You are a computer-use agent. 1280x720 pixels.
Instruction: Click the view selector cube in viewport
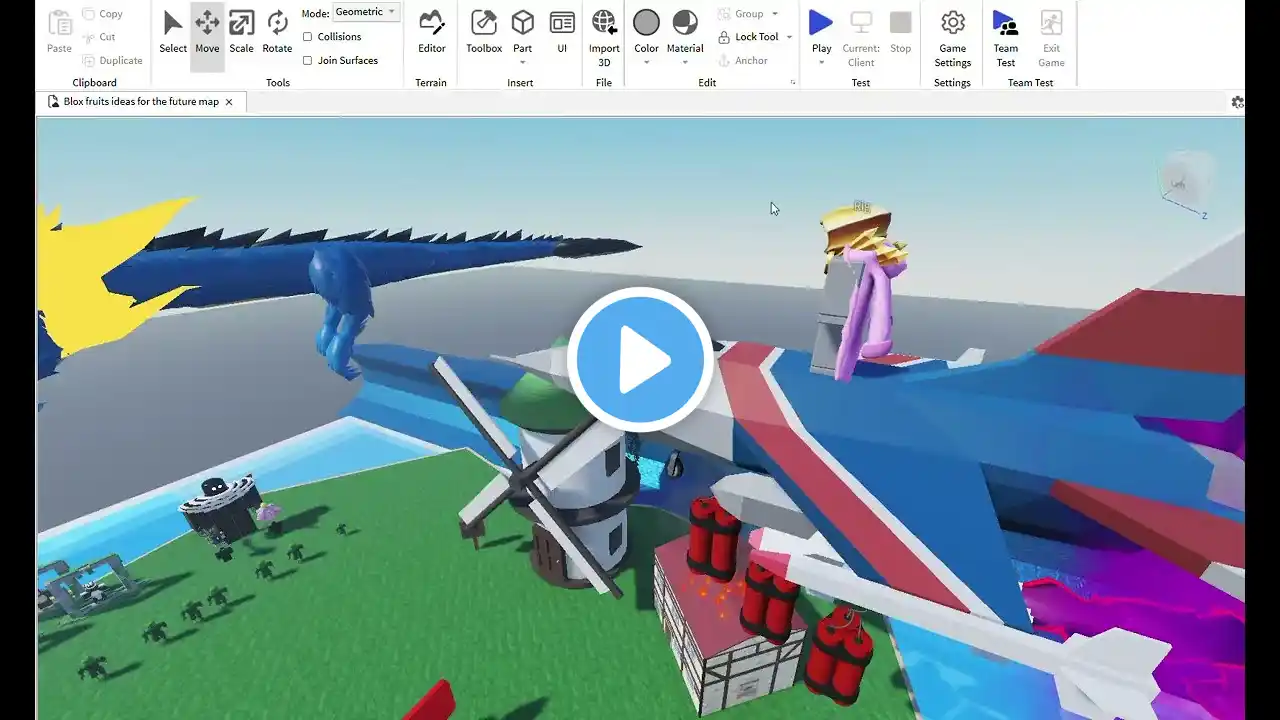[x=1186, y=181]
